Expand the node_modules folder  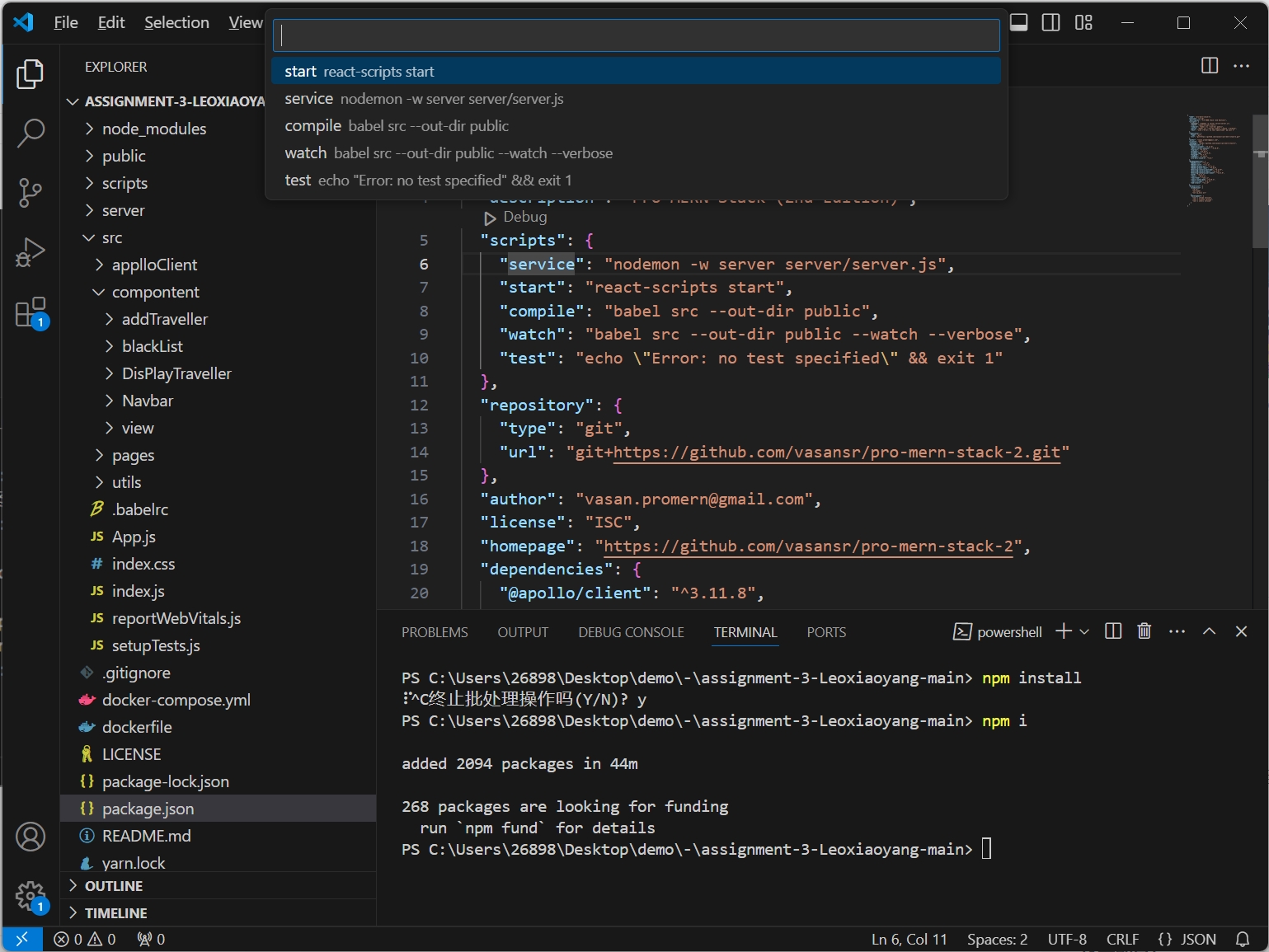(153, 129)
